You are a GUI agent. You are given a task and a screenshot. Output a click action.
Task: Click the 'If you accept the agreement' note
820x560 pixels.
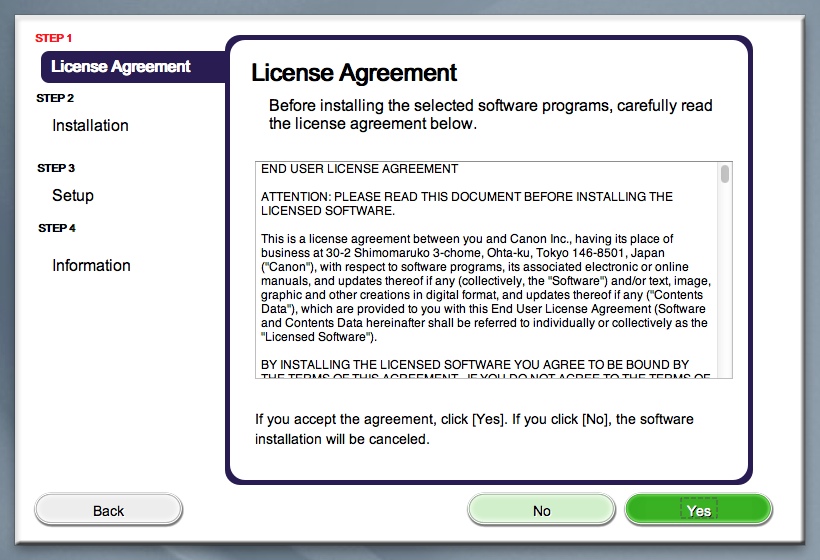473,429
